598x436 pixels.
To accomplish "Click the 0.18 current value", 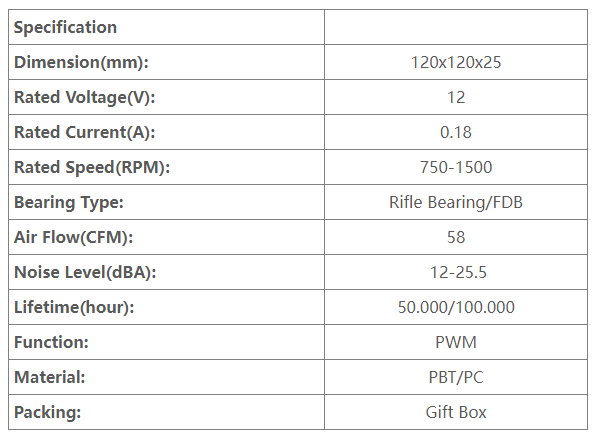I will click(x=456, y=132).
